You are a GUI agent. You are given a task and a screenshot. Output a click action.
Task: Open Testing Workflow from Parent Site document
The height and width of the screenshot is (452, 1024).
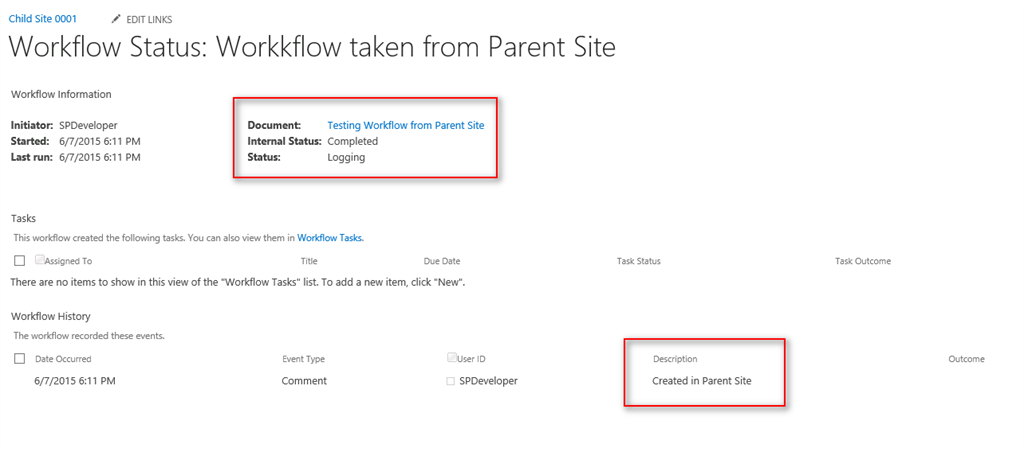click(x=405, y=125)
